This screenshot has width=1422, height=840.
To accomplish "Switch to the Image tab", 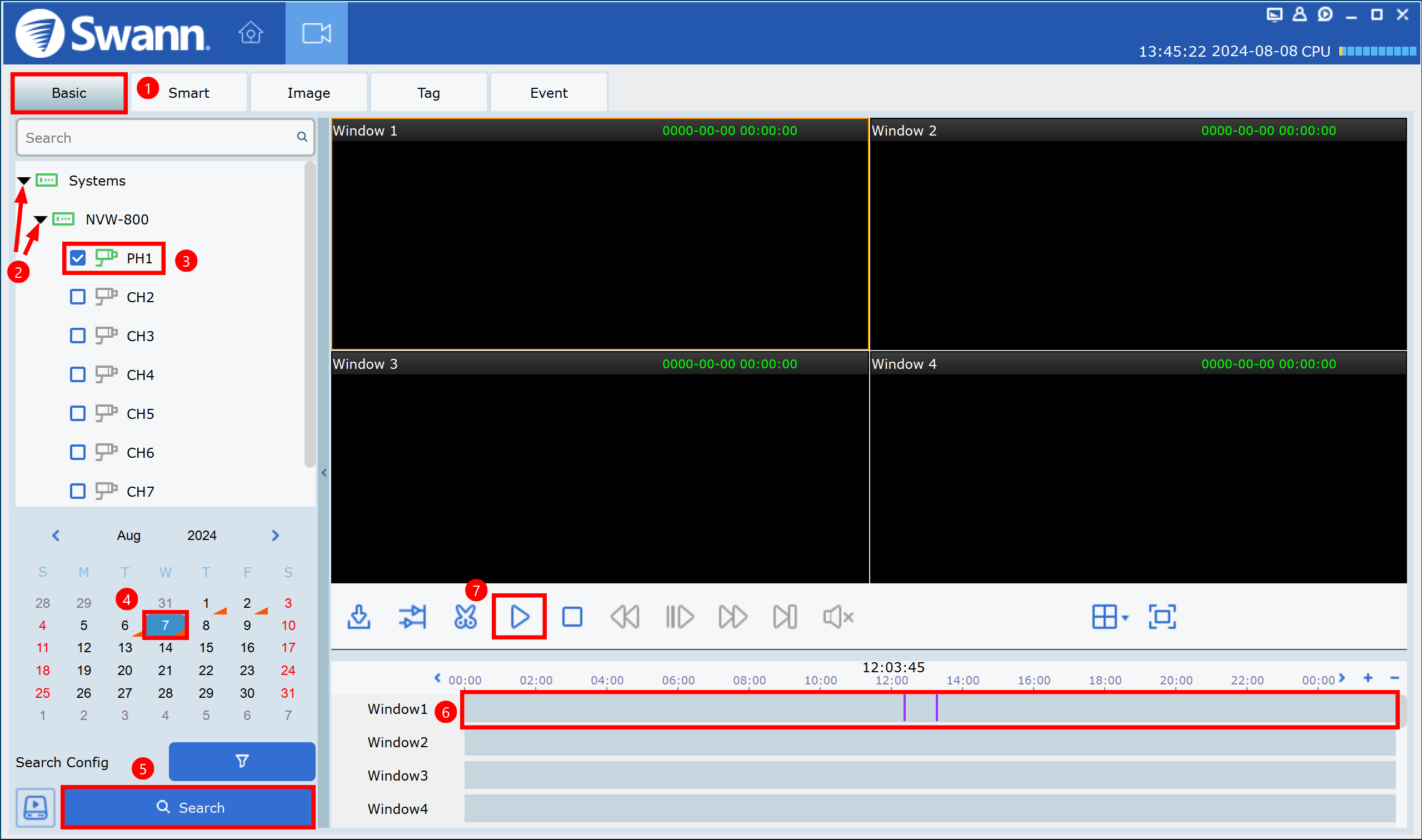I will click(x=309, y=93).
